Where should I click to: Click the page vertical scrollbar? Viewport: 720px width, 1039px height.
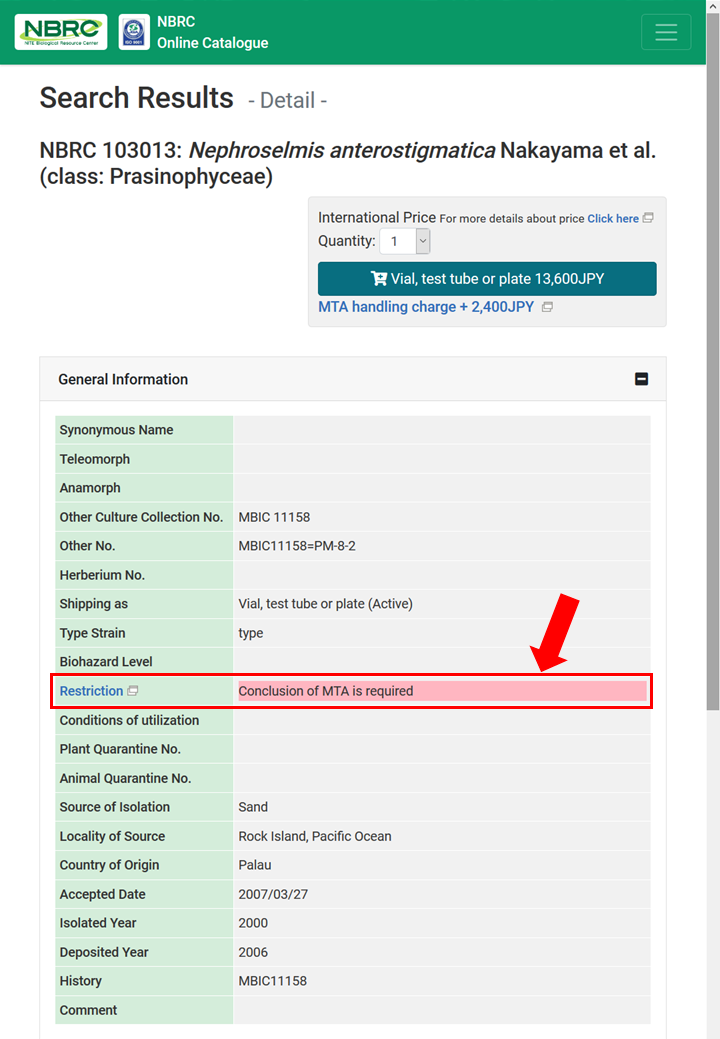(x=712, y=400)
